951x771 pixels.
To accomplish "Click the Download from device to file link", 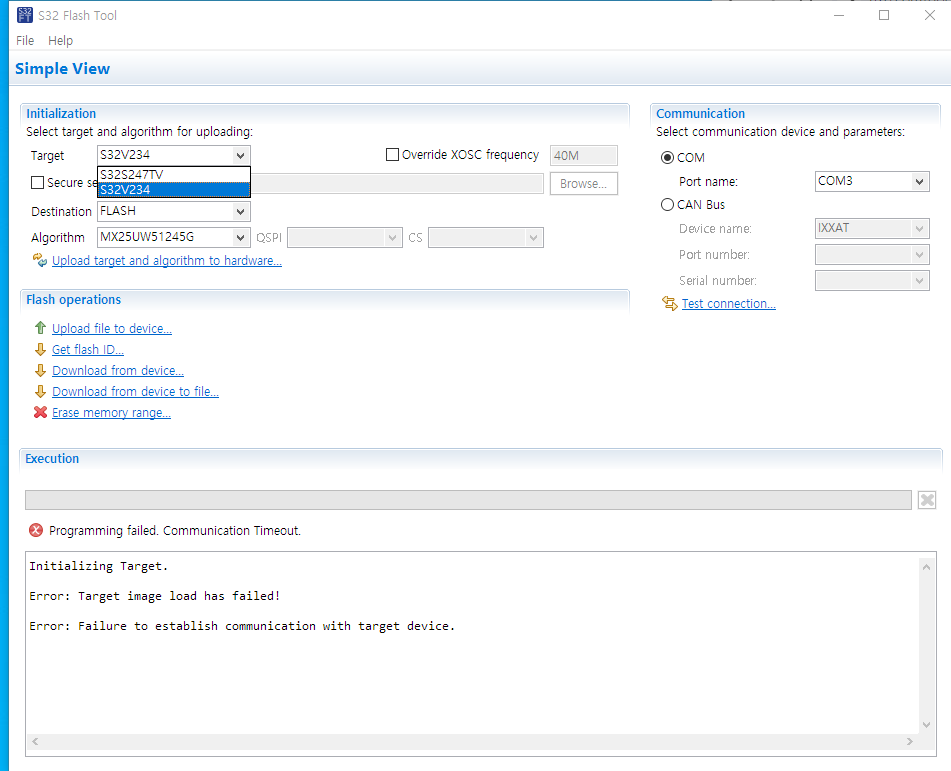I will point(135,391).
